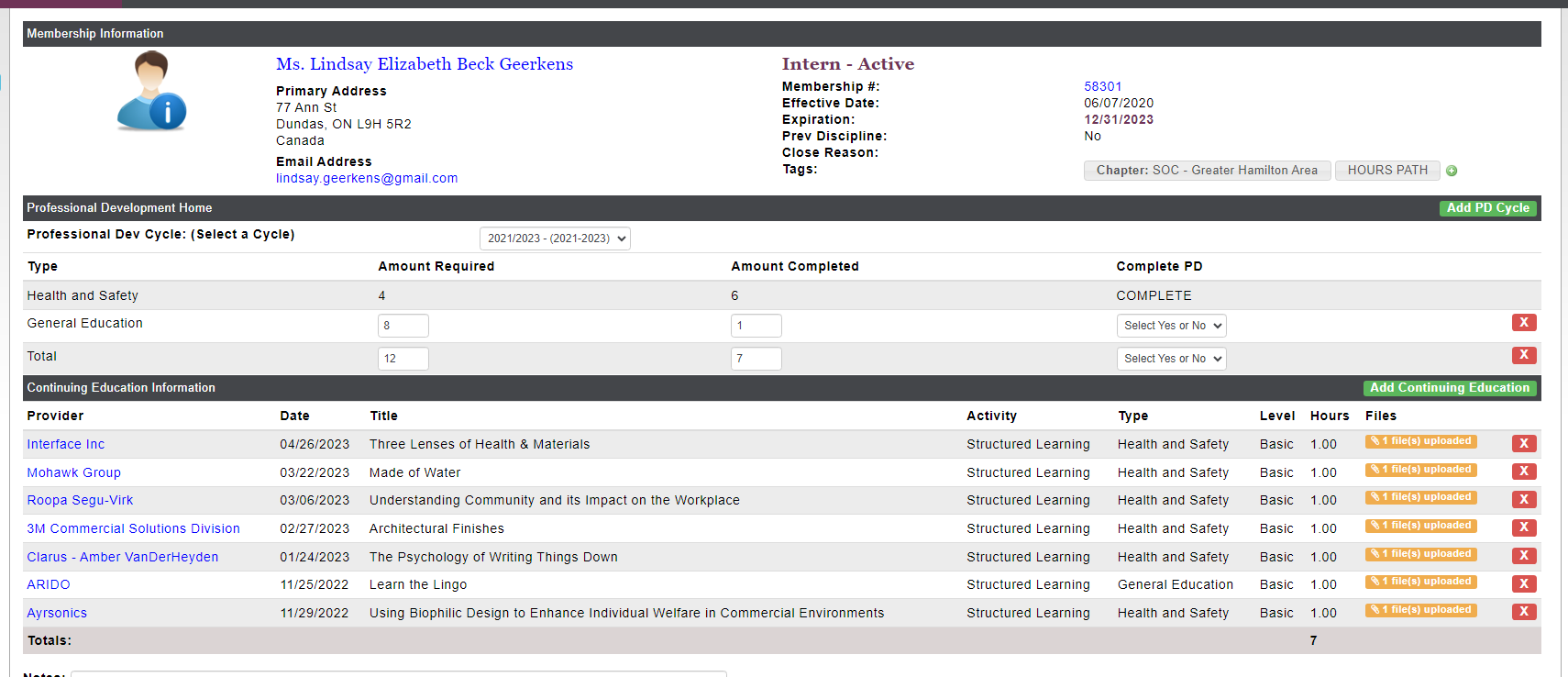
Task: Click the title Three Lenses of Health & Materials
Action: pos(480,444)
